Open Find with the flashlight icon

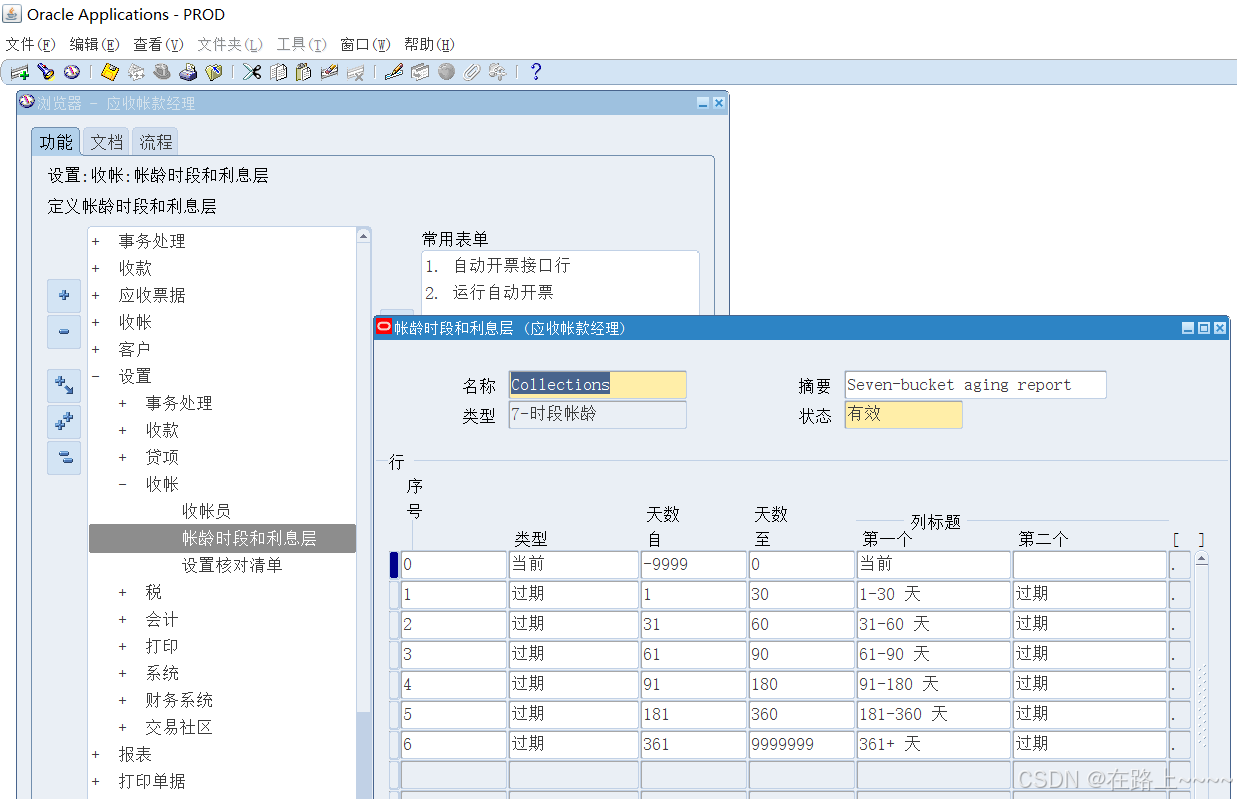[47, 71]
